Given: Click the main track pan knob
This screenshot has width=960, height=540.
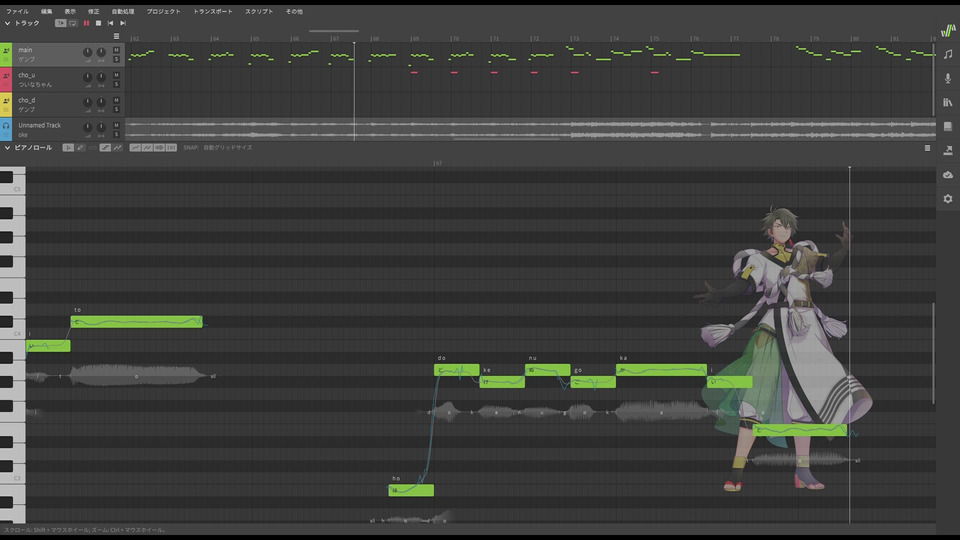Looking at the screenshot, I should point(101,53).
